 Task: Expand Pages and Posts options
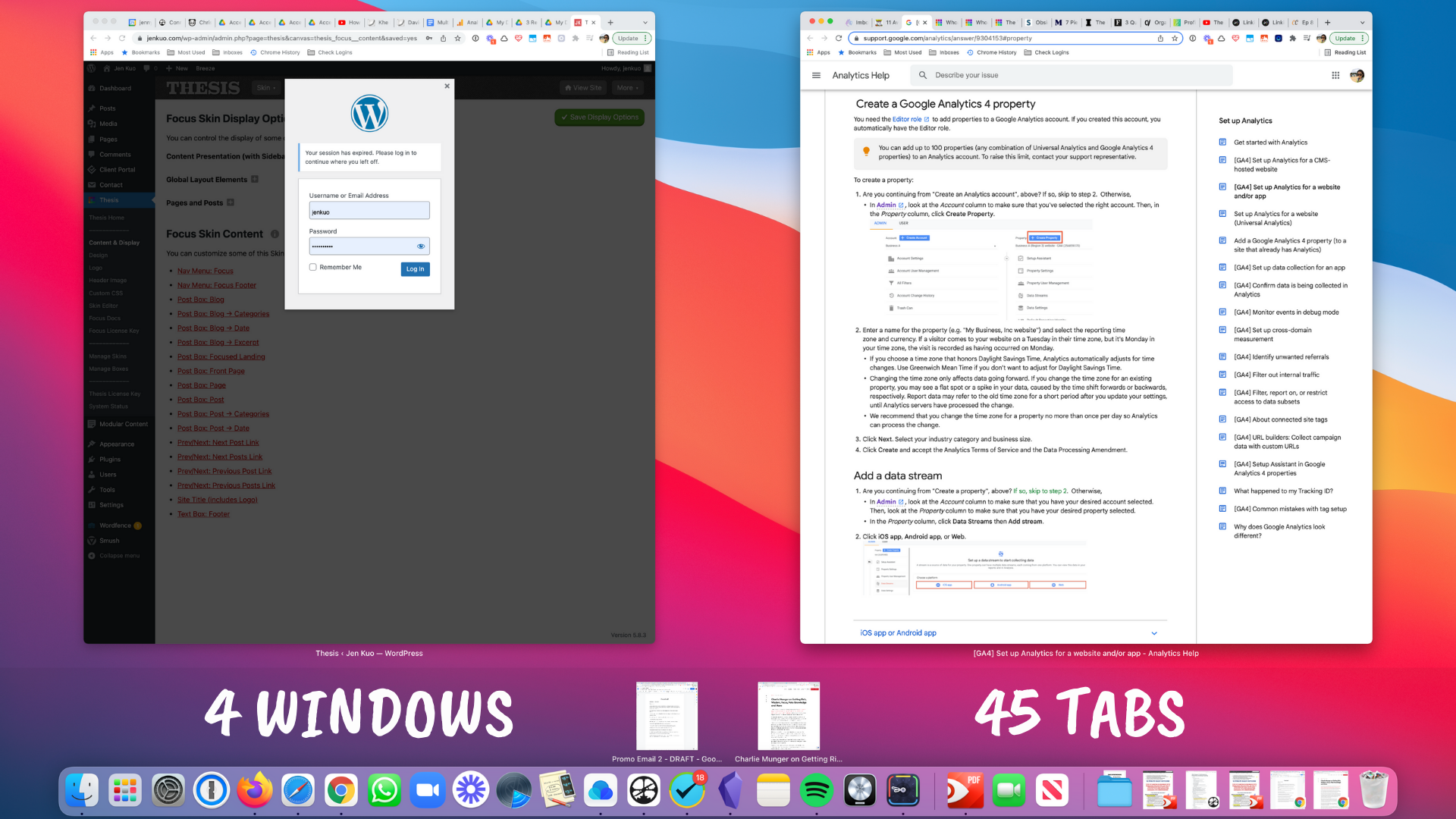(231, 202)
